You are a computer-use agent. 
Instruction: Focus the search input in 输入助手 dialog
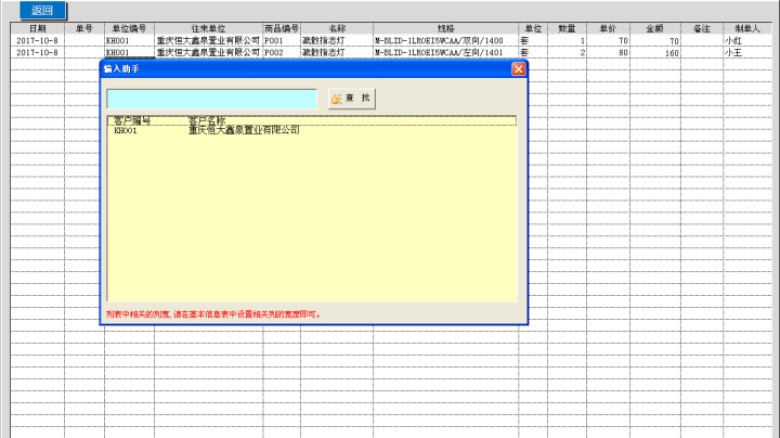click(x=211, y=99)
